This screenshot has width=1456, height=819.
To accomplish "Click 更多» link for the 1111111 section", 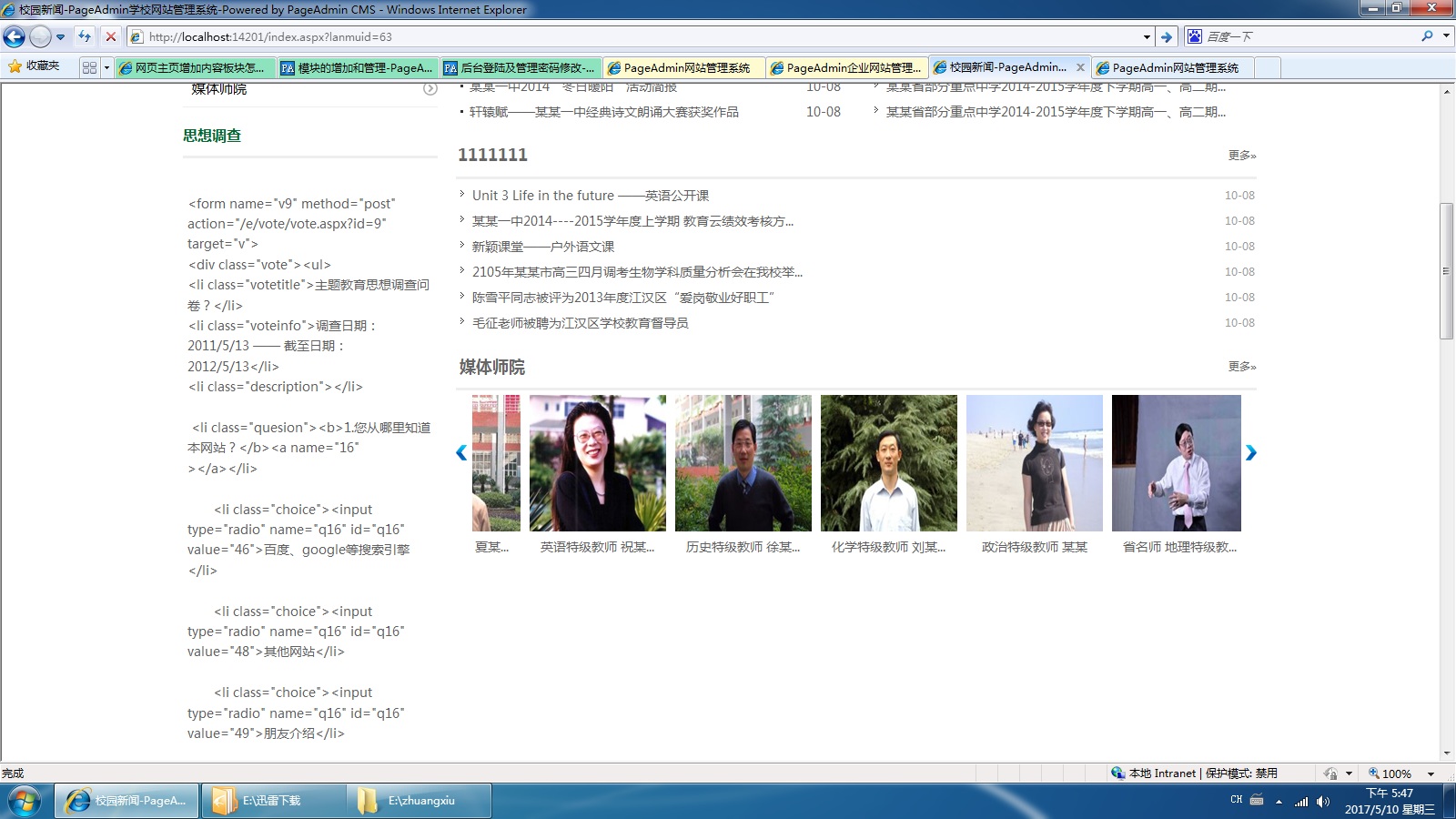I will pyautogui.click(x=1242, y=156).
